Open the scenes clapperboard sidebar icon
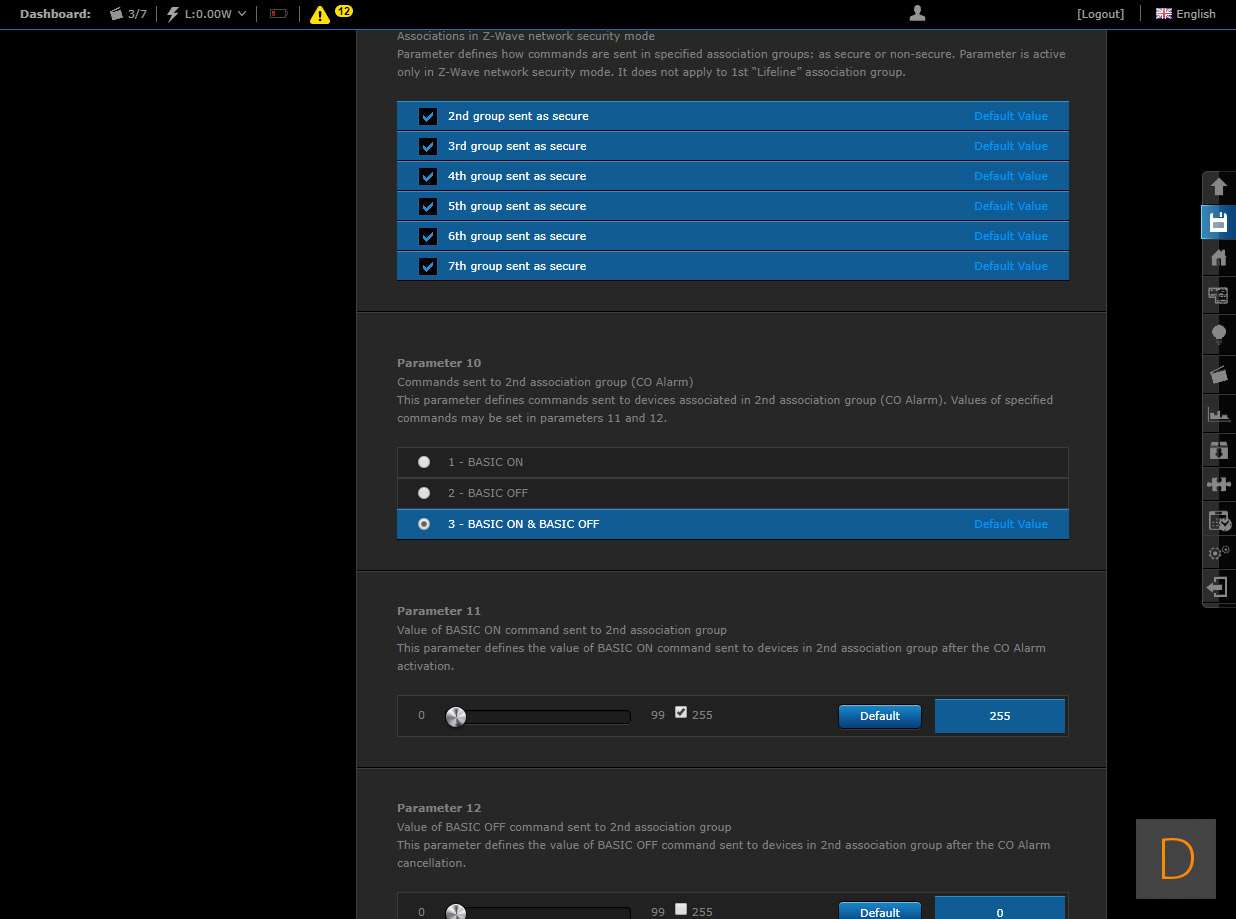Image resolution: width=1236 pixels, height=919 pixels. [x=1218, y=374]
